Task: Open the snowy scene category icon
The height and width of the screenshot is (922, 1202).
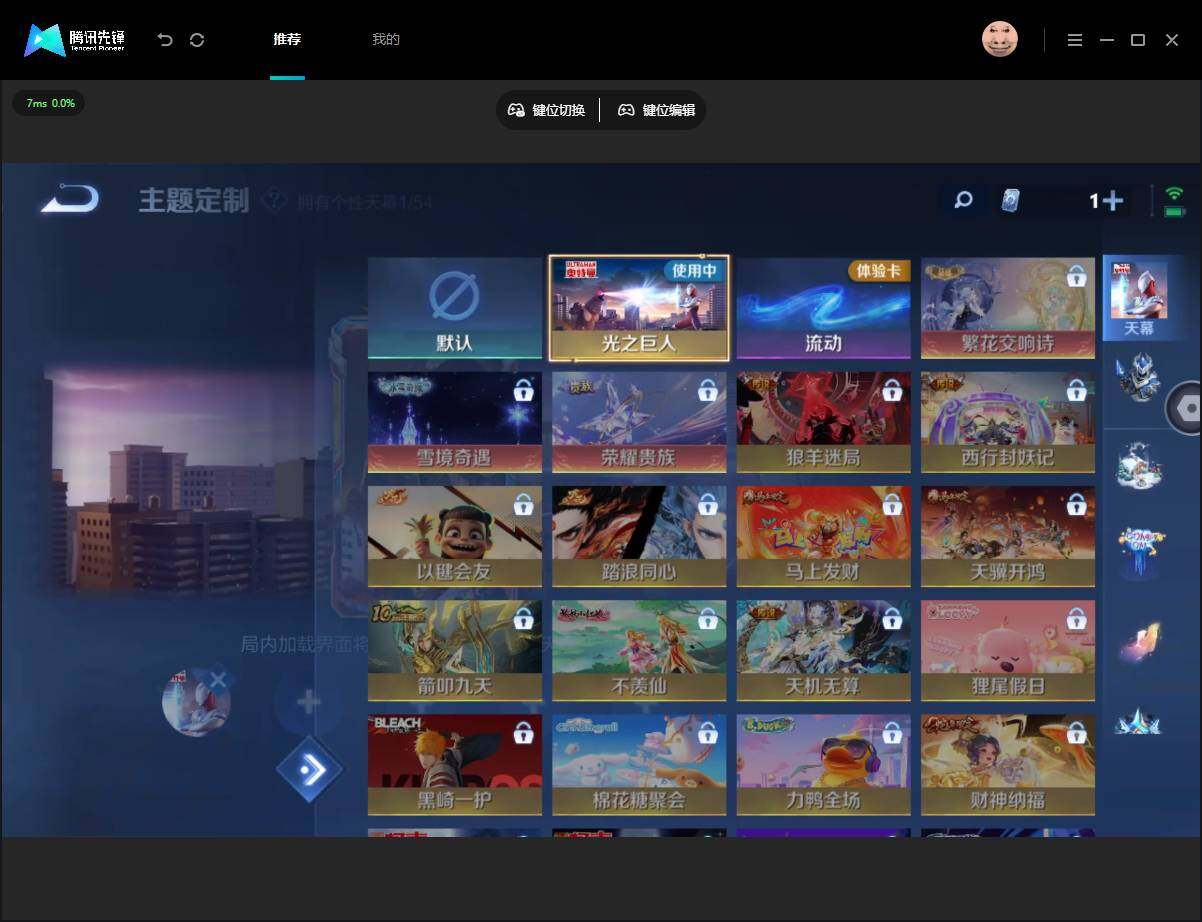Action: 1139,465
